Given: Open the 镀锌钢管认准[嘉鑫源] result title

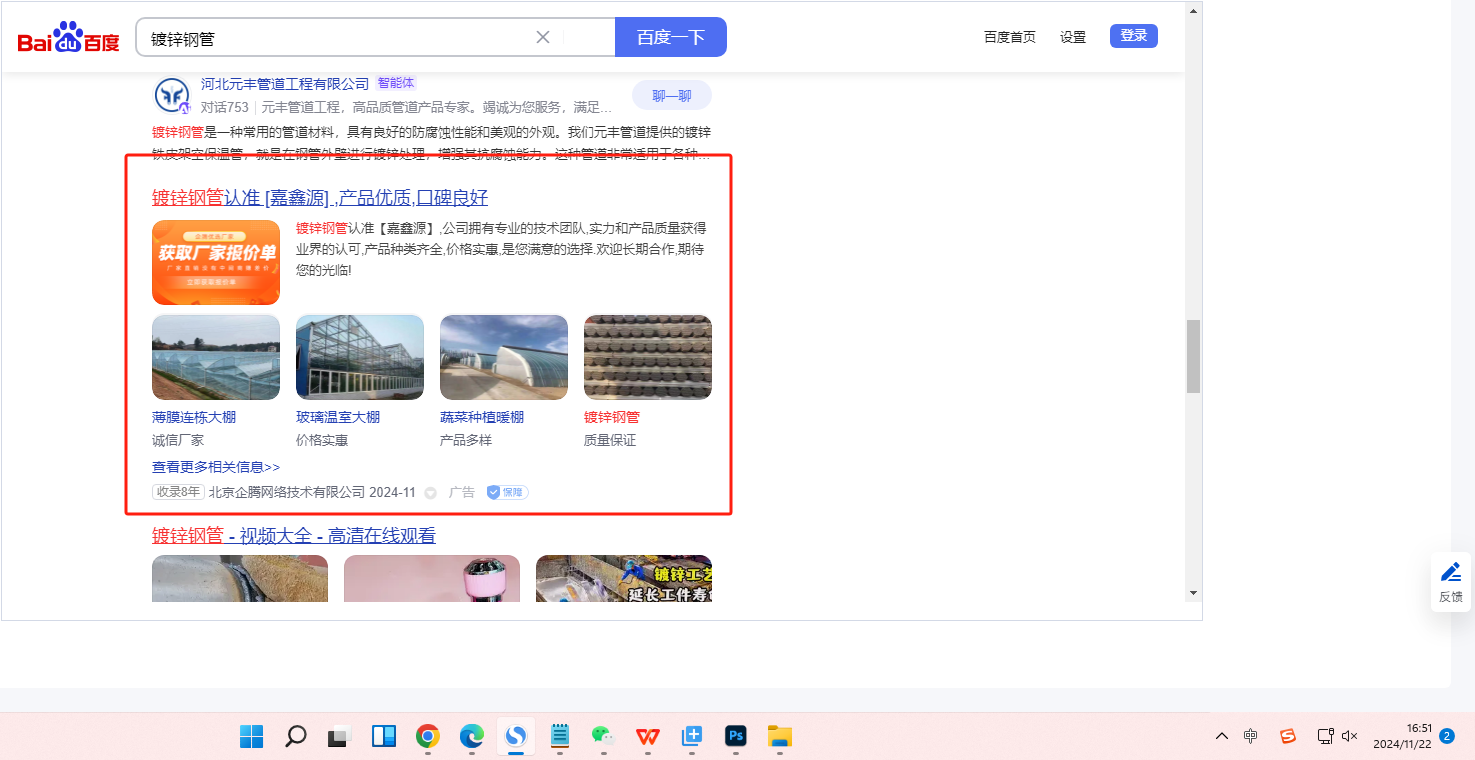Looking at the screenshot, I should pos(320,198).
